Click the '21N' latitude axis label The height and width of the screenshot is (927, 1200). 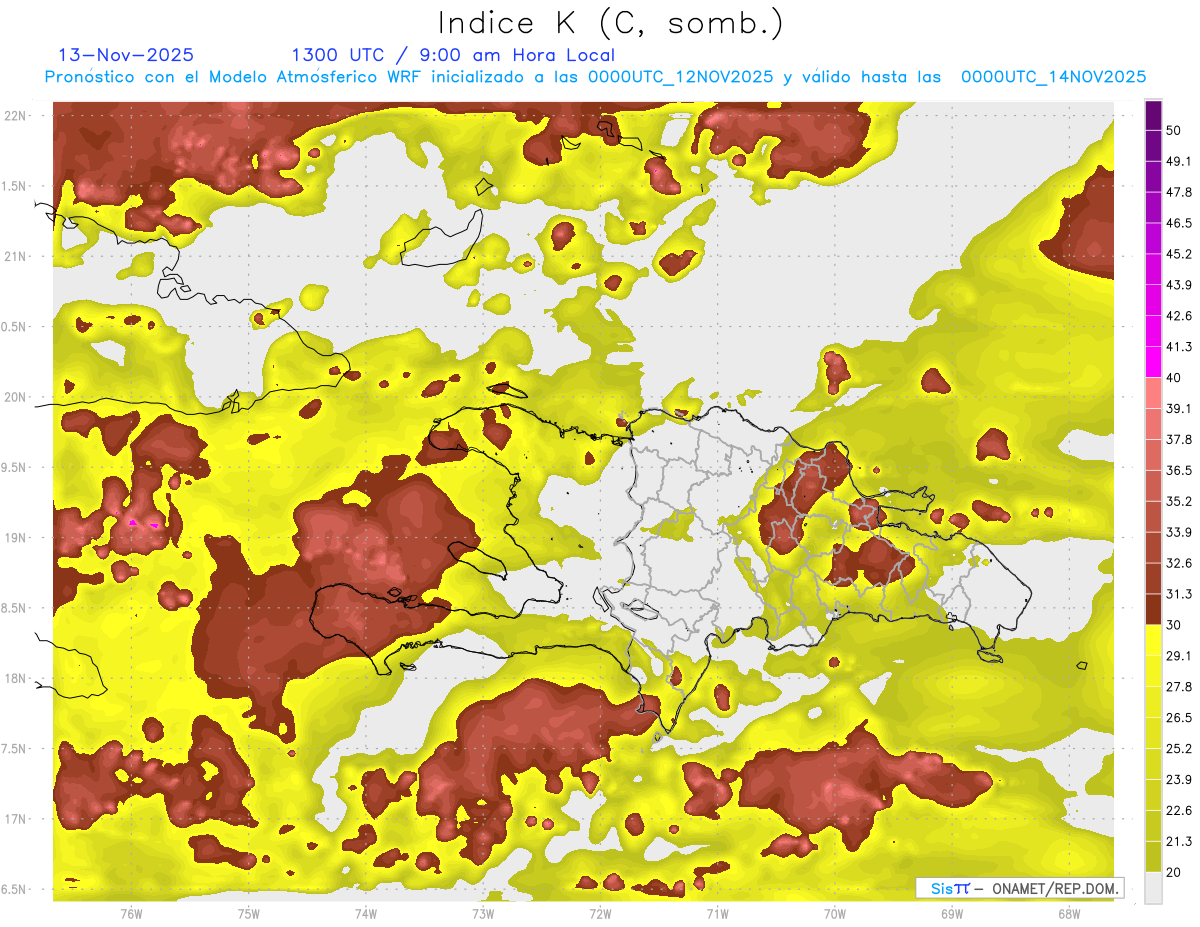click(17, 256)
